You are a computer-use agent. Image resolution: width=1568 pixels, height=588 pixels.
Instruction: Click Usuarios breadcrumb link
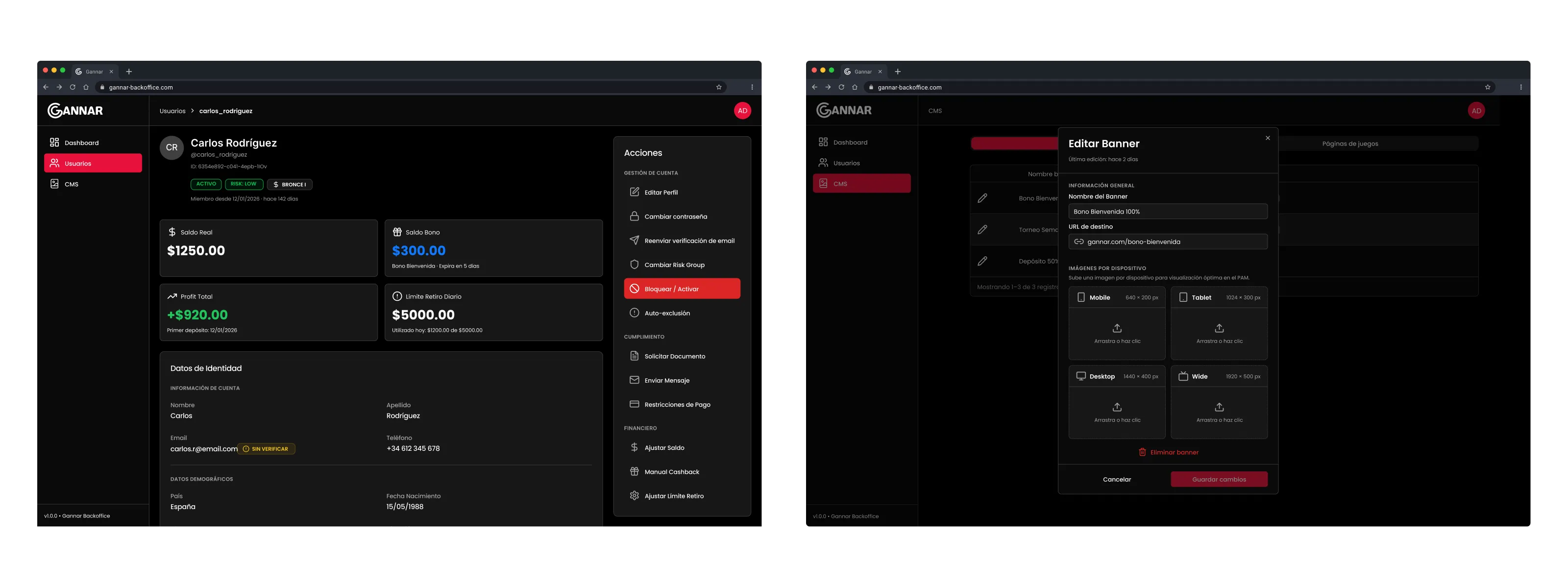[x=172, y=111]
